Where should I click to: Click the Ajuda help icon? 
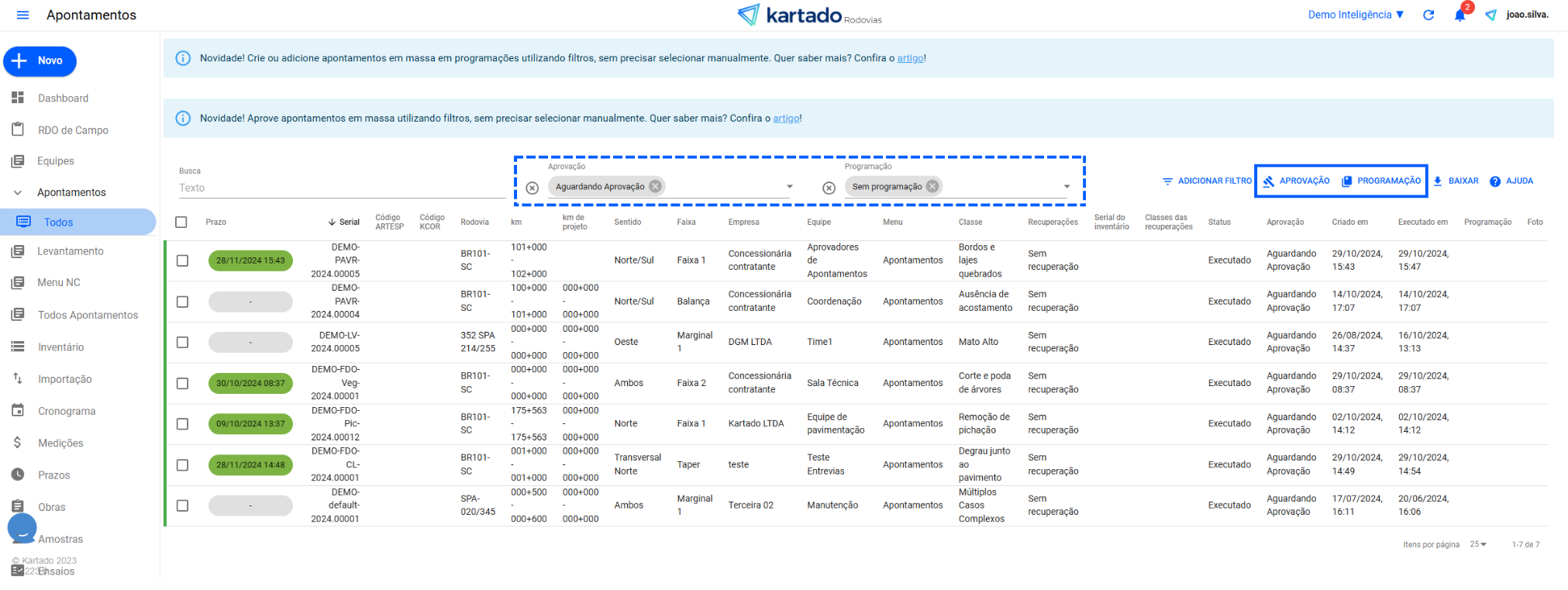[1495, 181]
